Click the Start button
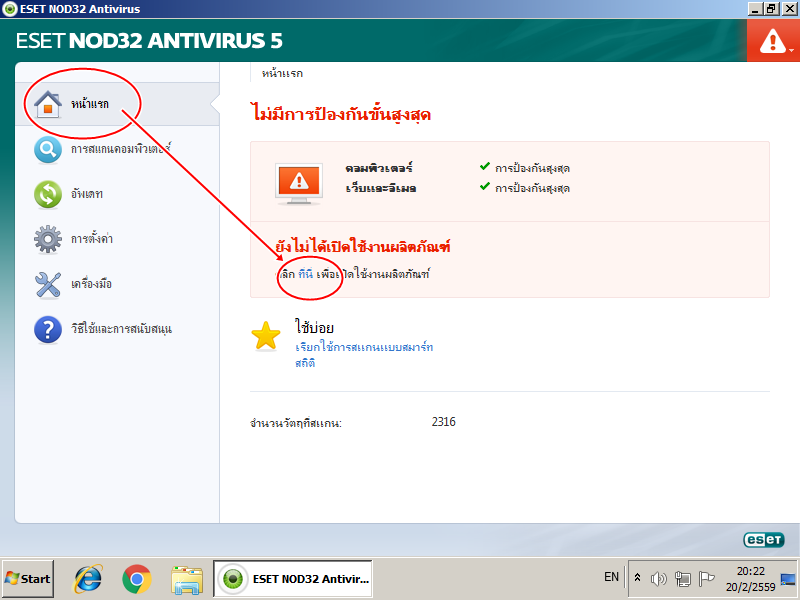 [28, 579]
